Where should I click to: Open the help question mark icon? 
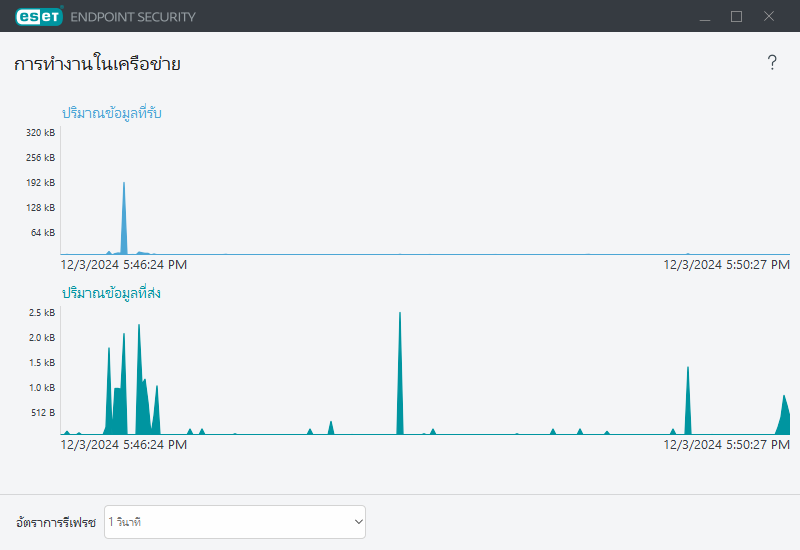[772, 63]
